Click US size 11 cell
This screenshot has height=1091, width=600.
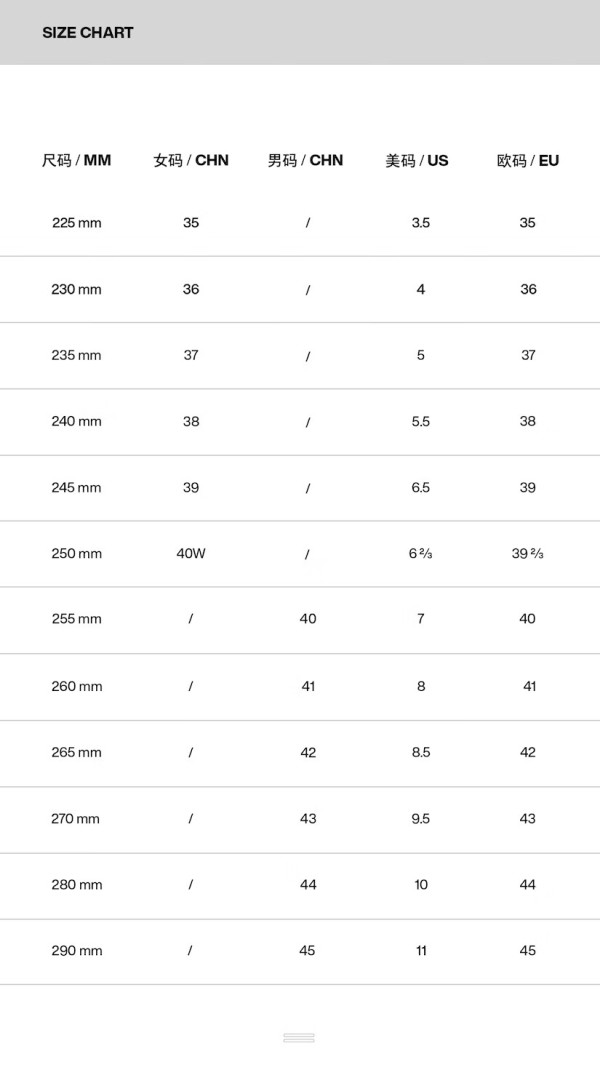click(x=421, y=950)
